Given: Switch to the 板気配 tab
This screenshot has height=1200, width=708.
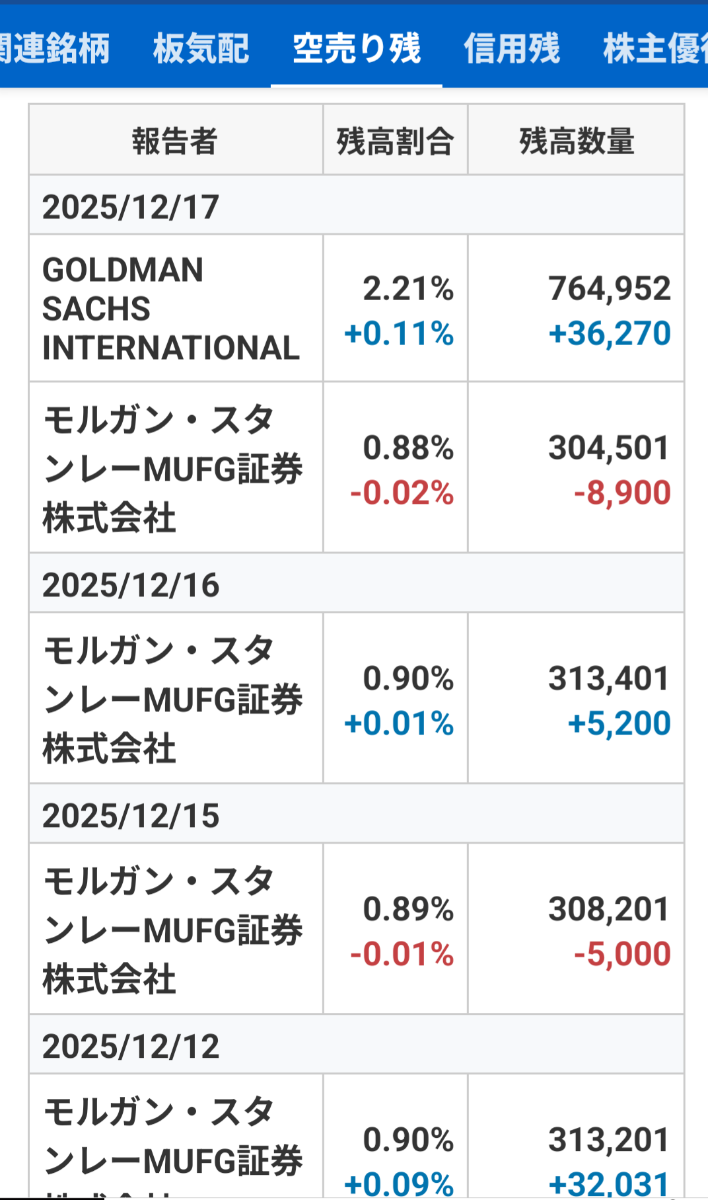Looking at the screenshot, I should click(201, 48).
